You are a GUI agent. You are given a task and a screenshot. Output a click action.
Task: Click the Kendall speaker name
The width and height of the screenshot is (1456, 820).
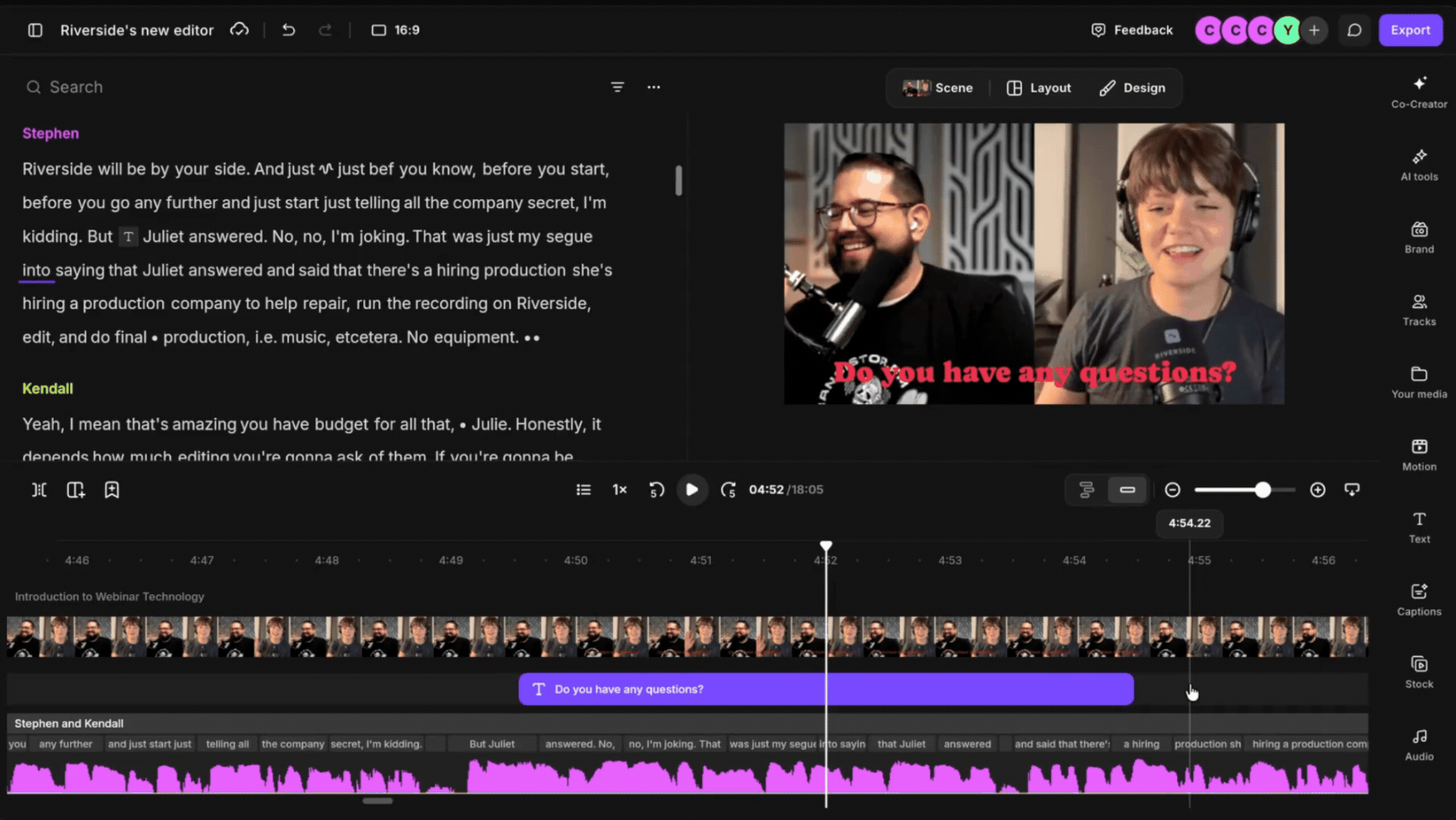click(x=47, y=389)
